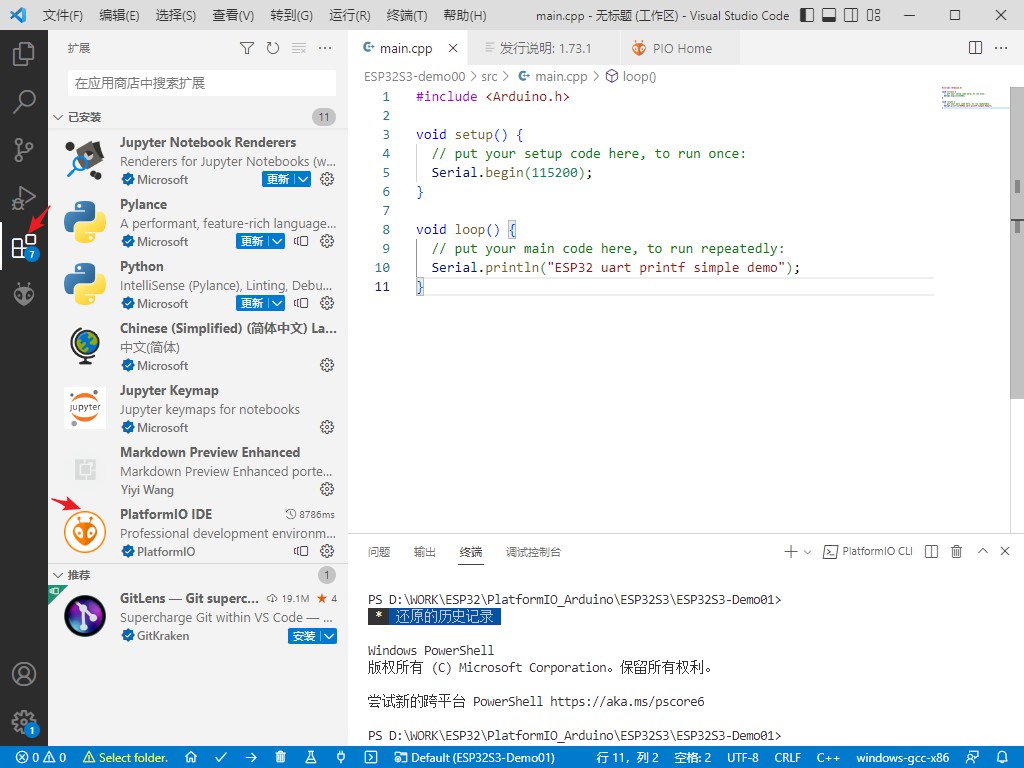Viewport: 1024px width, 768px height.
Task: Click the PlatformIO Clean trash icon in status bar
Action: [x=281, y=758]
